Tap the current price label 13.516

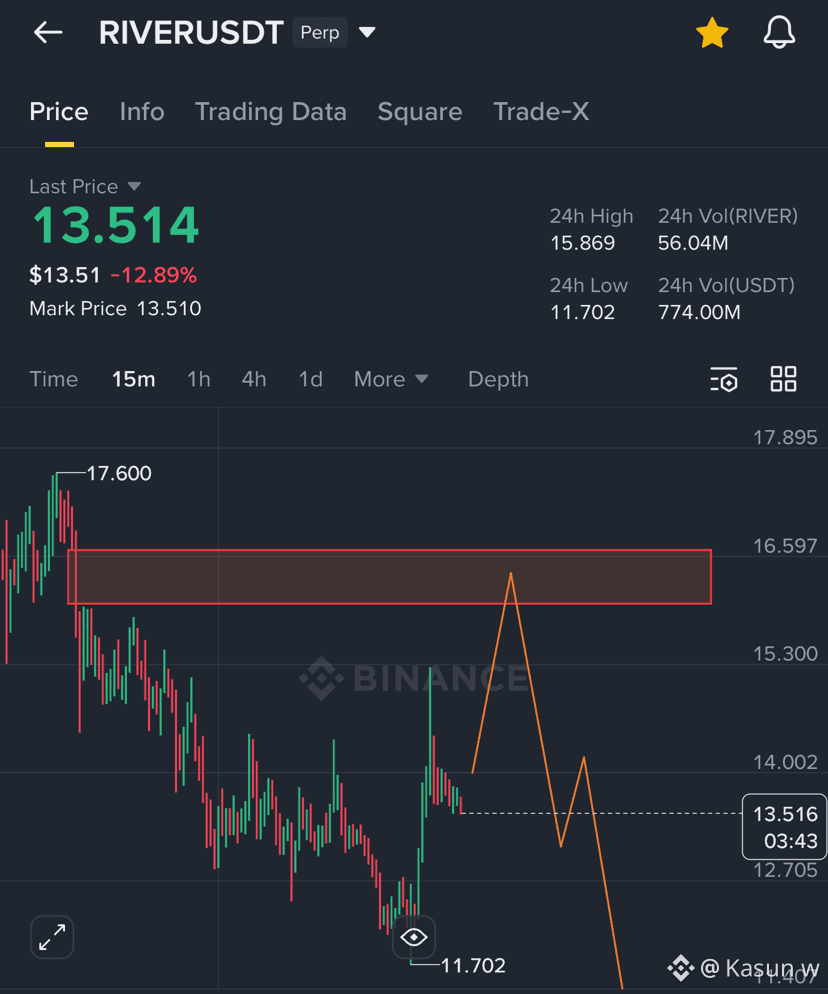785,827
